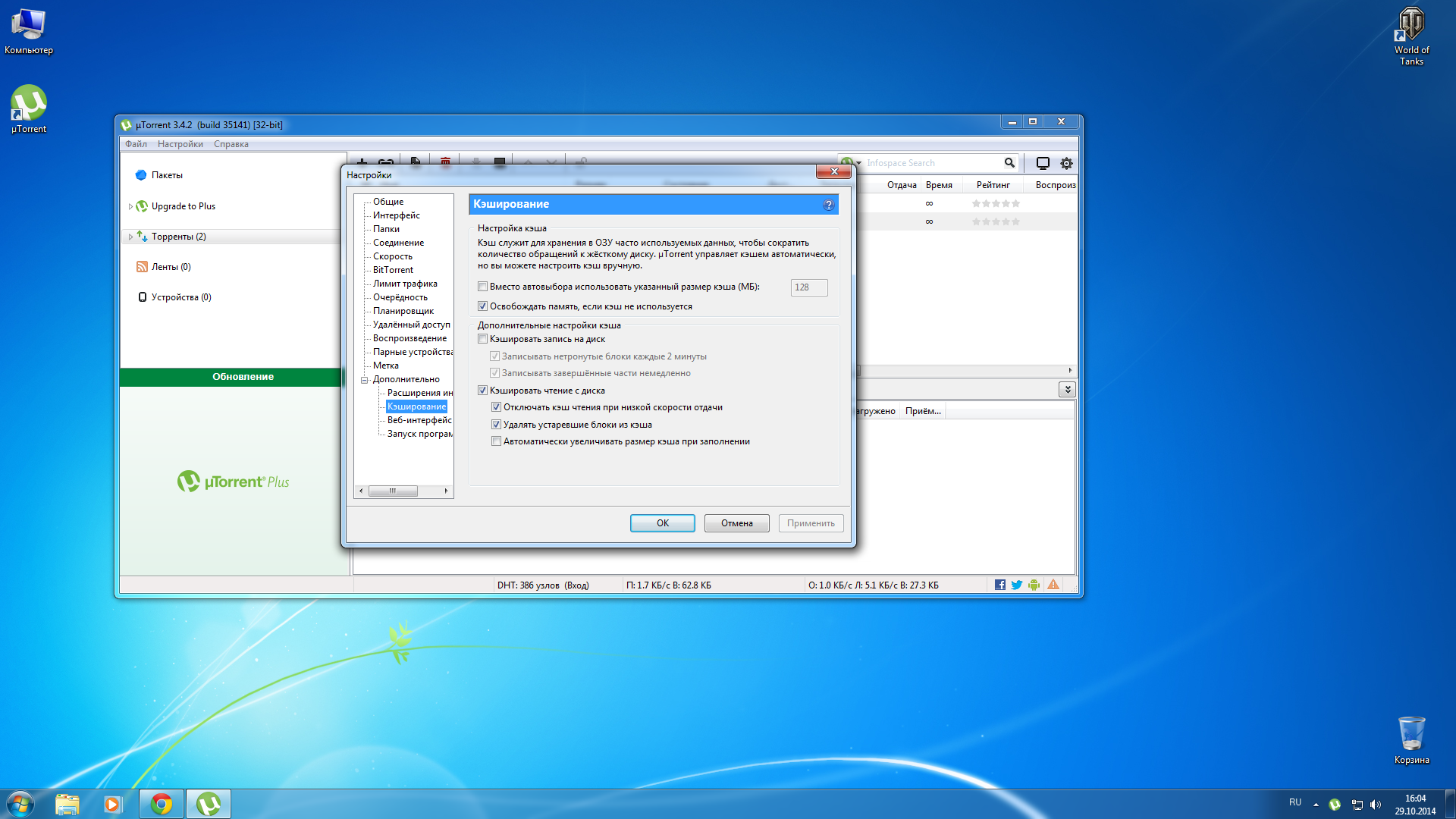
Task: Select Соединение settings category
Action: point(399,243)
